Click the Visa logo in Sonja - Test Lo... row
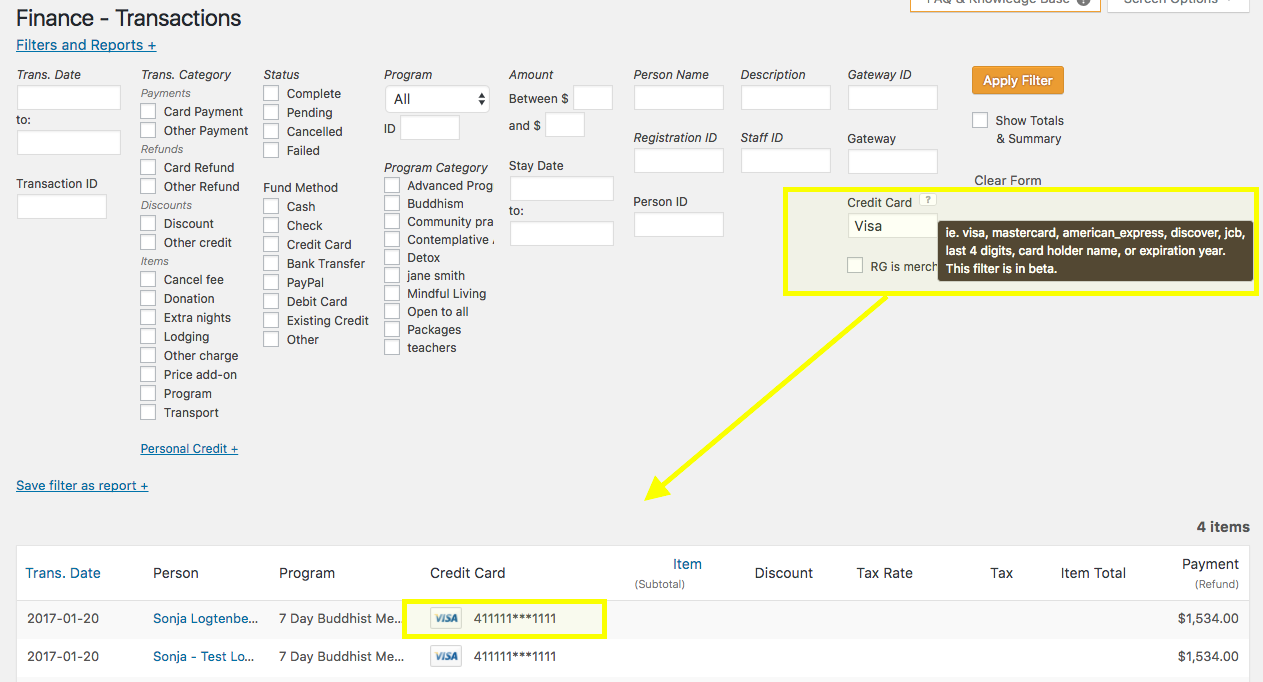The height and width of the screenshot is (682, 1263). [x=446, y=656]
